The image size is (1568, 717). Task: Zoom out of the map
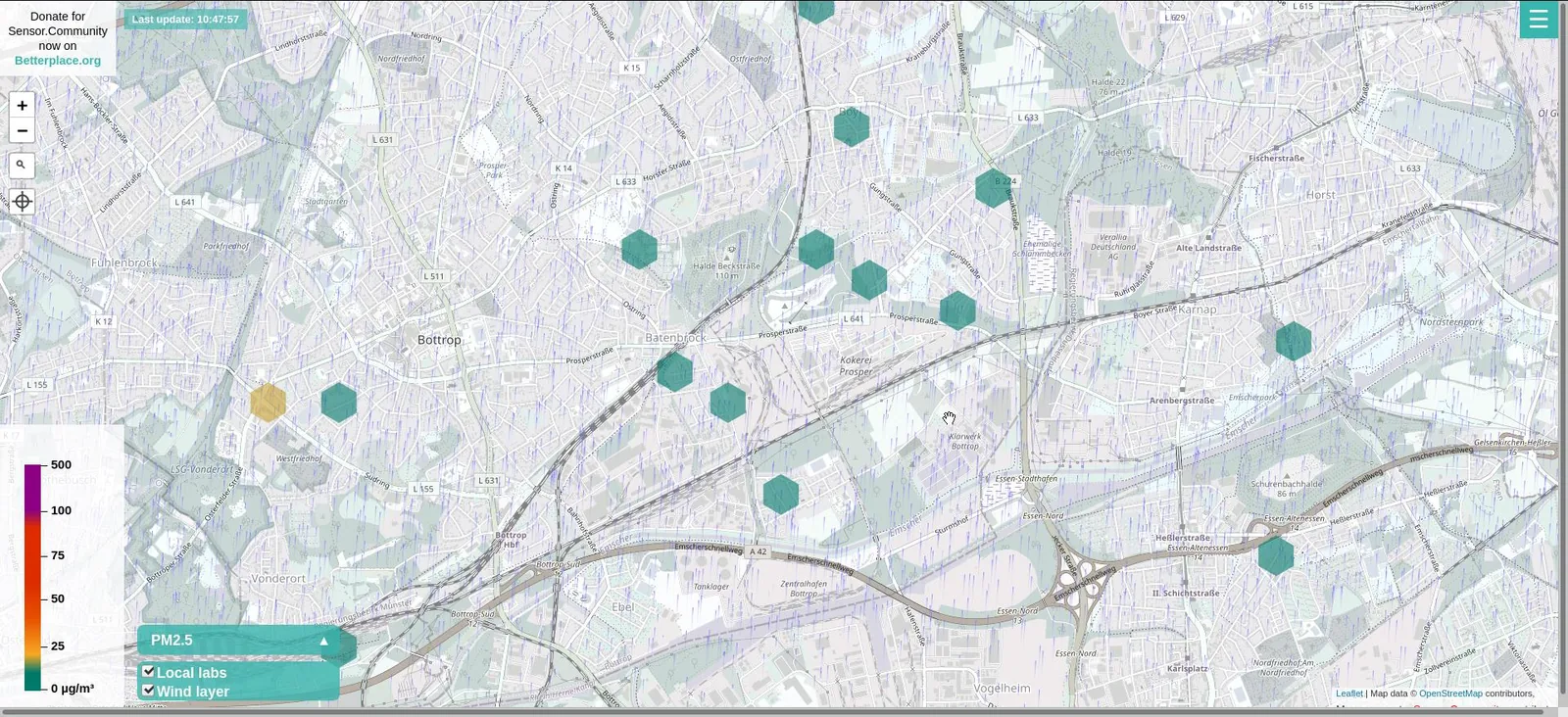click(x=22, y=131)
